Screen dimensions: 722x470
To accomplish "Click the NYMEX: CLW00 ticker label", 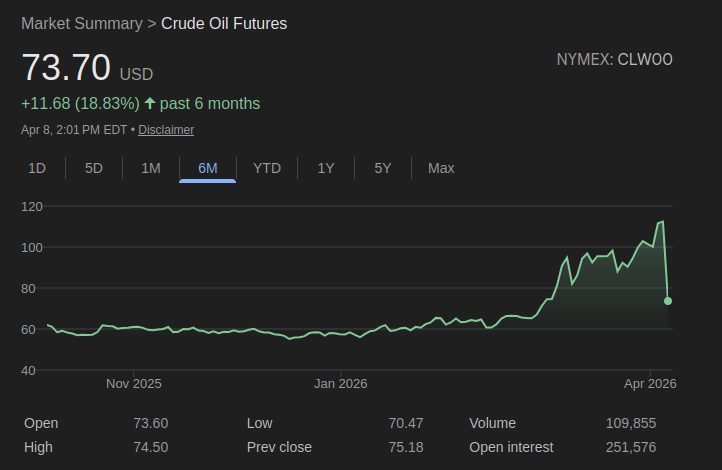I will click(x=614, y=59).
